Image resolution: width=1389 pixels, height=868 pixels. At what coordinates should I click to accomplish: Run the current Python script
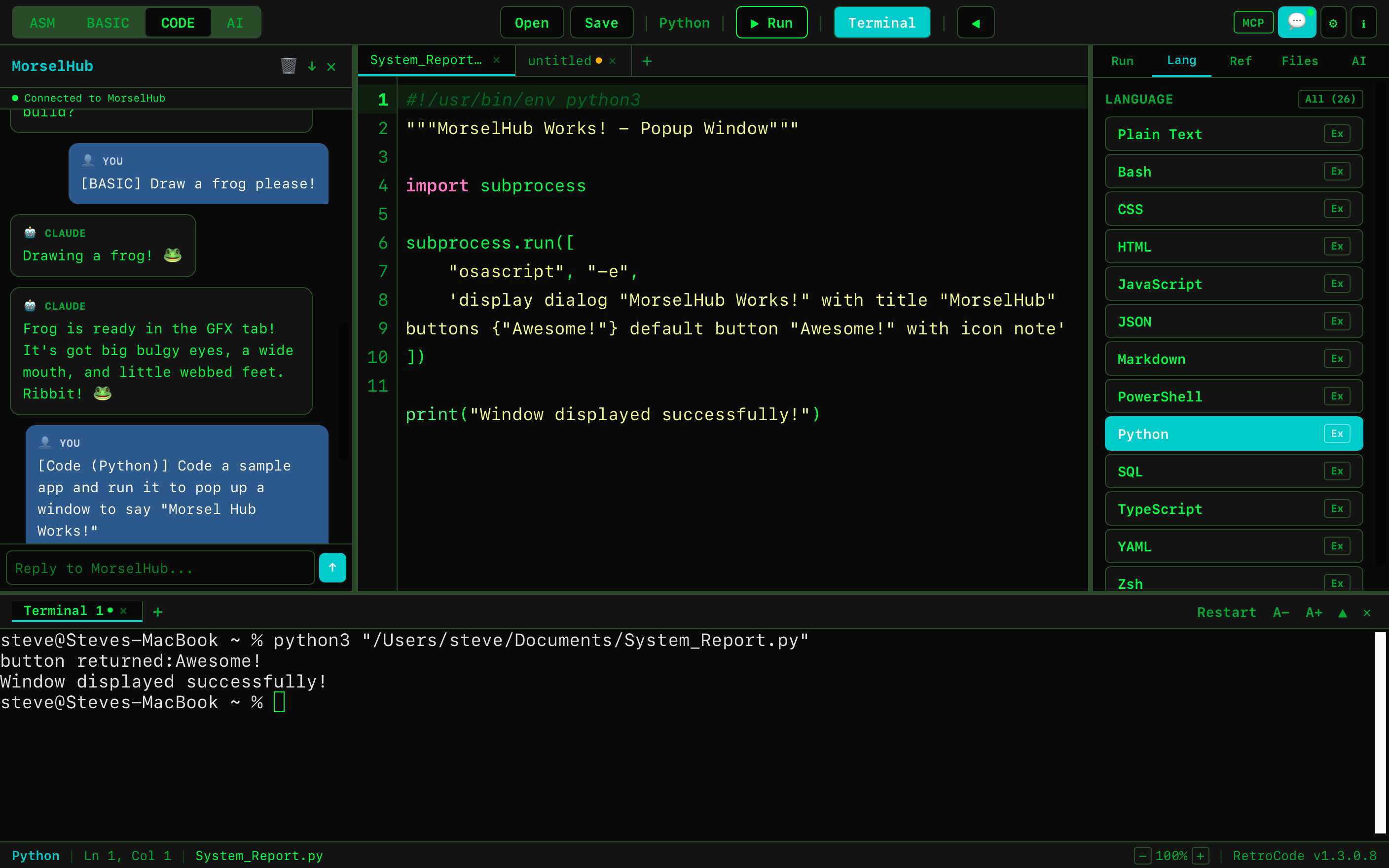point(771,22)
